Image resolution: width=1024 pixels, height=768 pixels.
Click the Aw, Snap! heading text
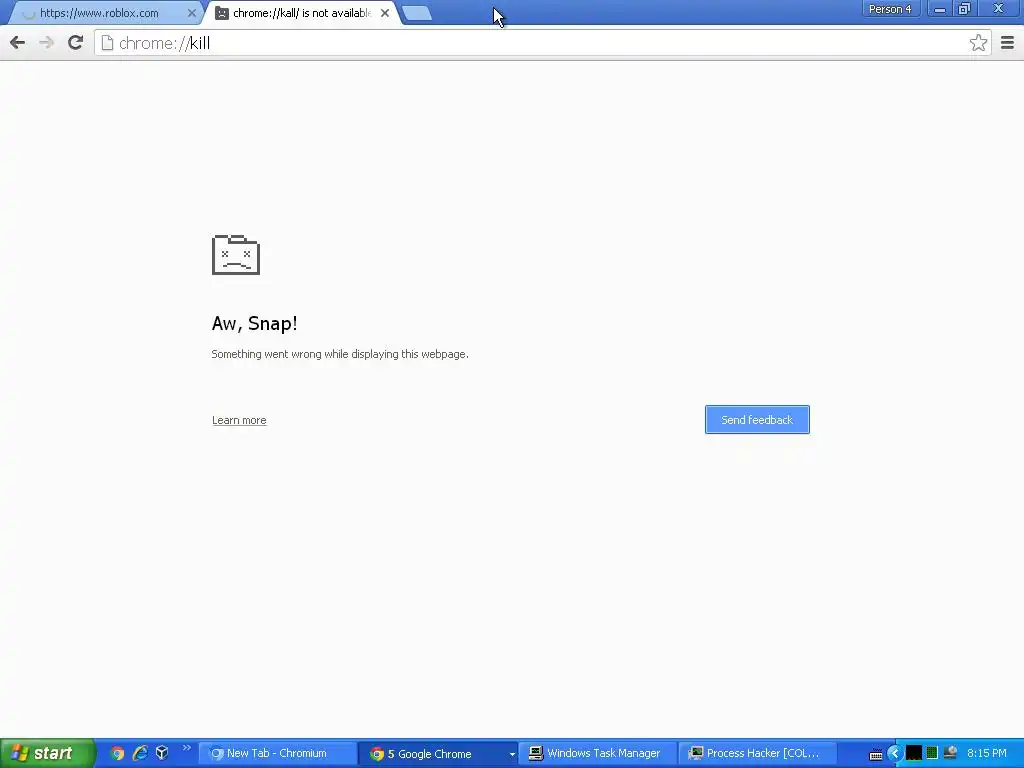tap(255, 323)
